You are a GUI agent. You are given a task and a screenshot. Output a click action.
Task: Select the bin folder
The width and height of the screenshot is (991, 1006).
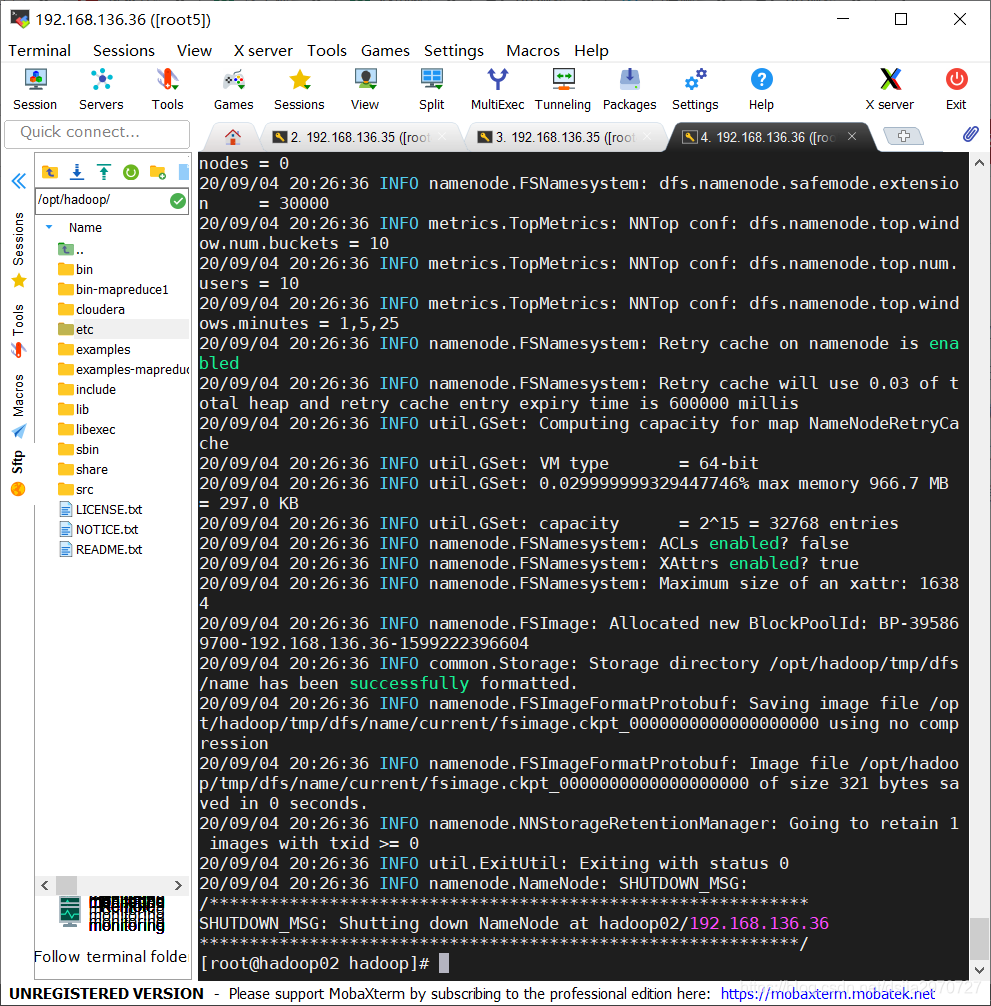point(76,269)
